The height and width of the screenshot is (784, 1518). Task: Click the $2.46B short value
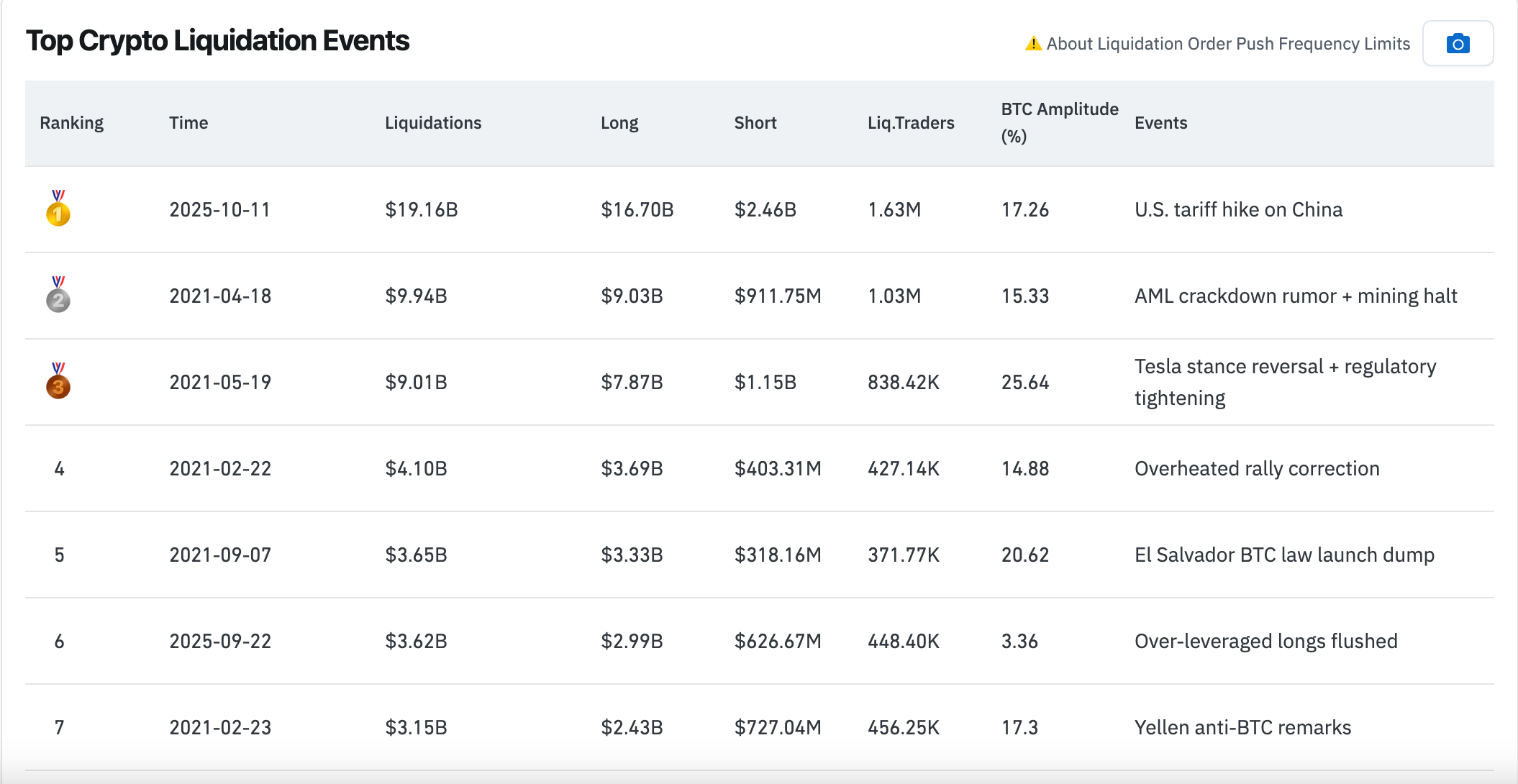765,209
